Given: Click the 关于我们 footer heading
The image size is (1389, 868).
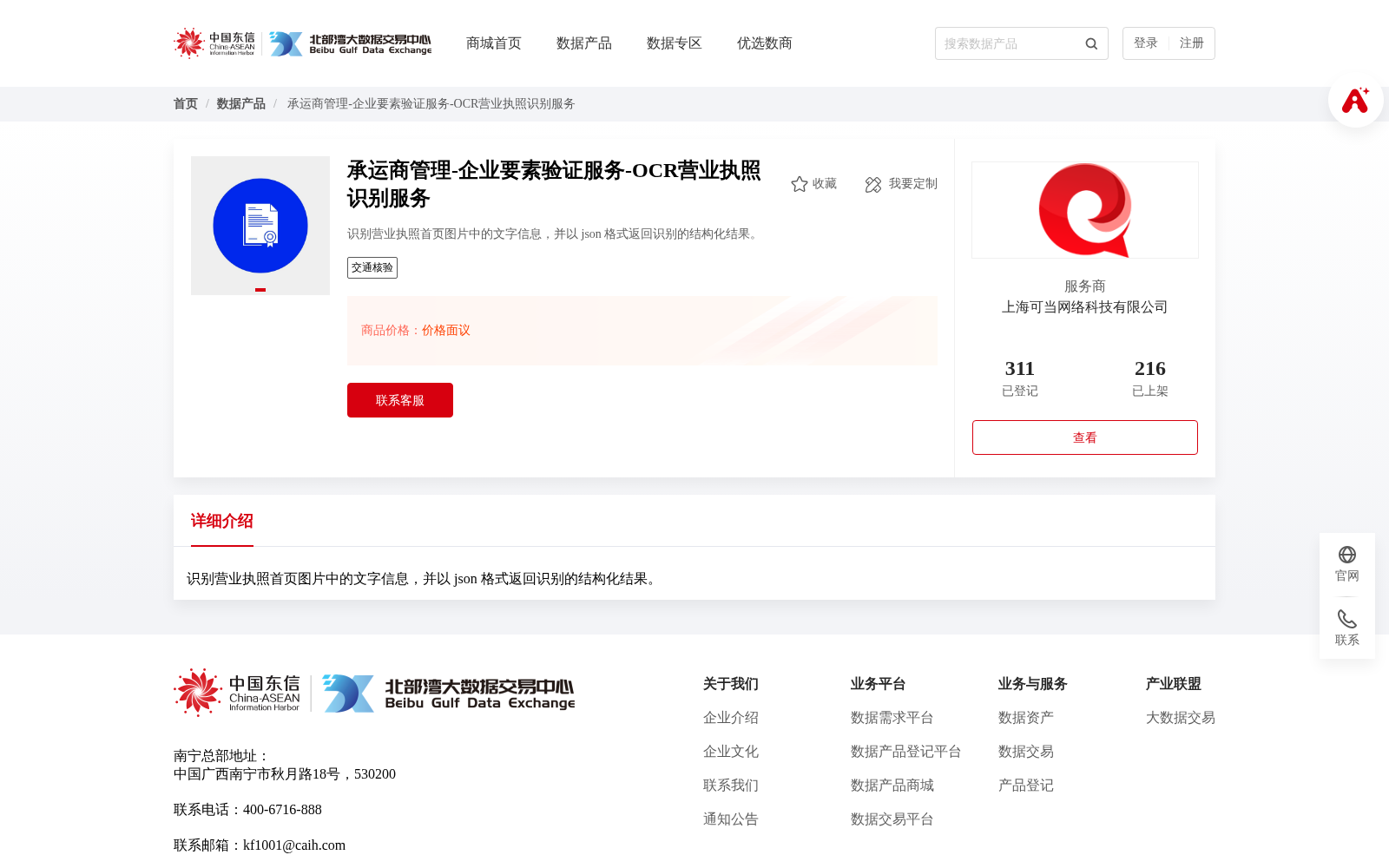Looking at the screenshot, I should [731, 684].
